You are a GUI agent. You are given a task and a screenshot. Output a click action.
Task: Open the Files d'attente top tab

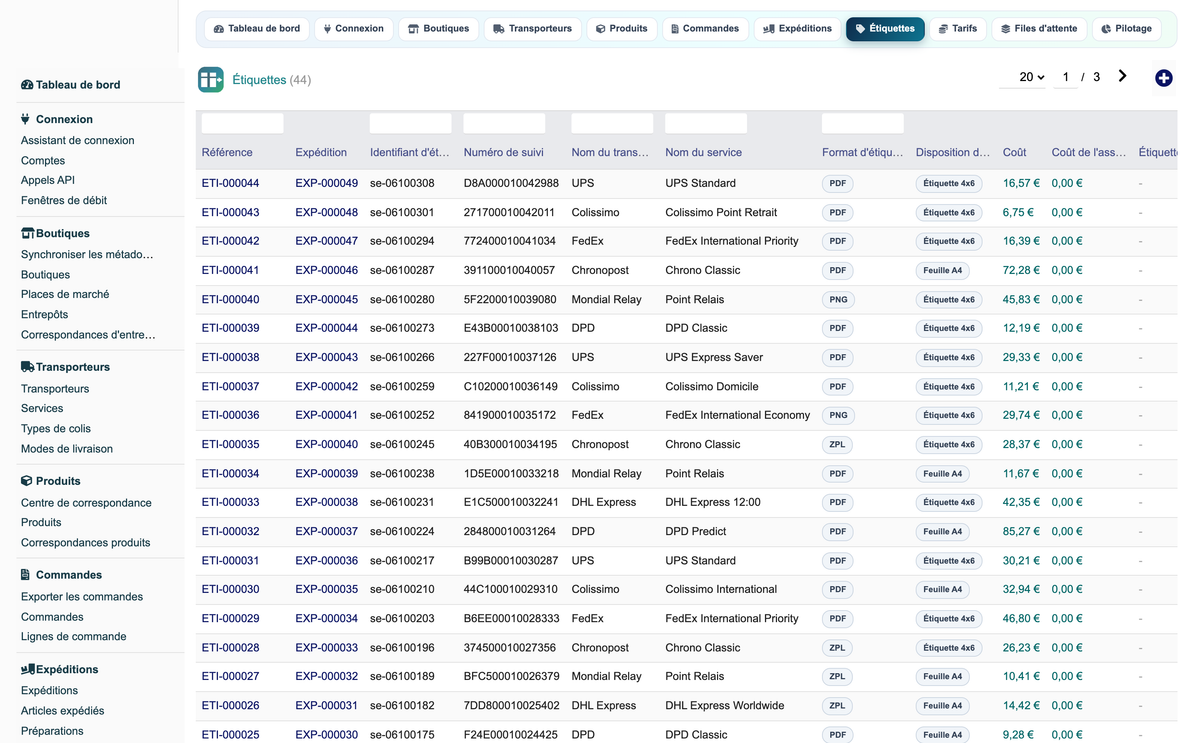1039,29
